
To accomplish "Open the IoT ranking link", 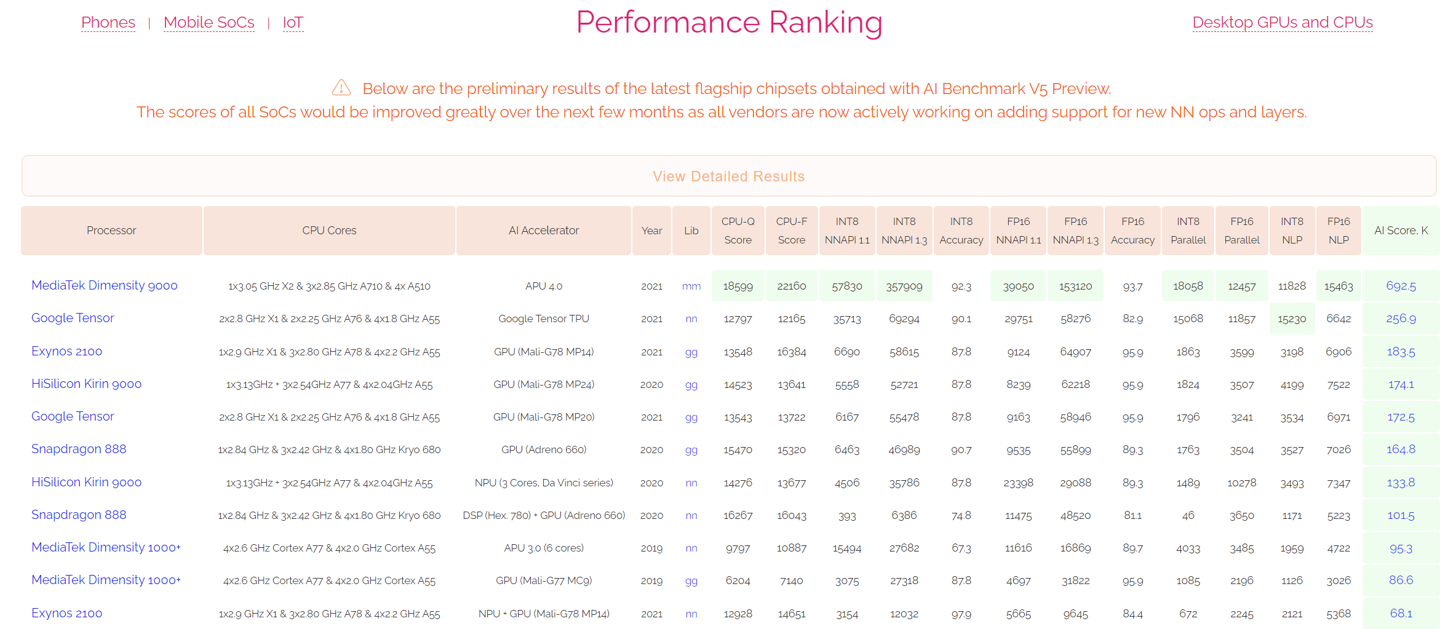I will coord(293,22).
